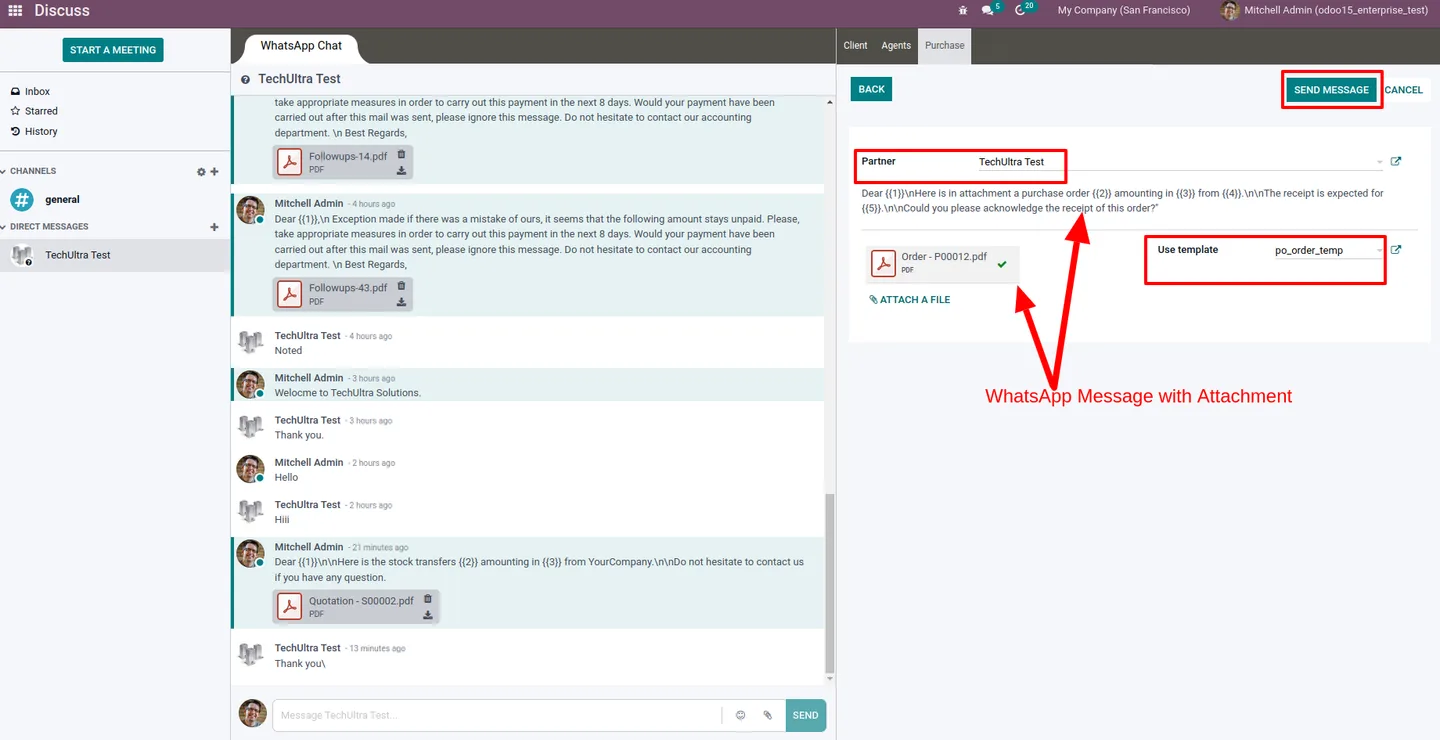Open the Use template po_order_temp dropdown
Image resolution: width=1440 pixels, height=740 pixels.
click(x=1329, y=250)
